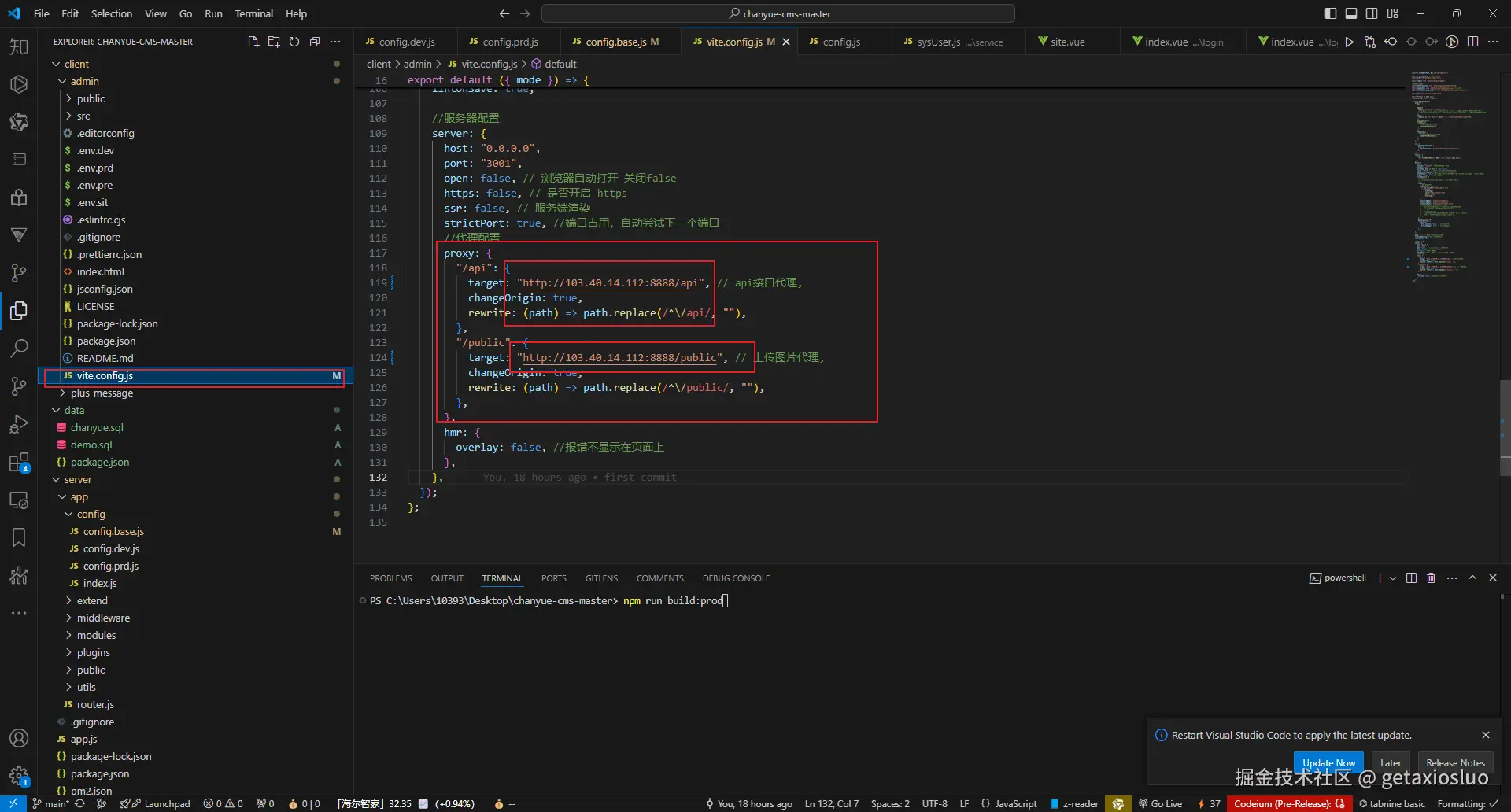Click the editor vertical scrollbar

pyautogui.click(x=1505, y=428)
